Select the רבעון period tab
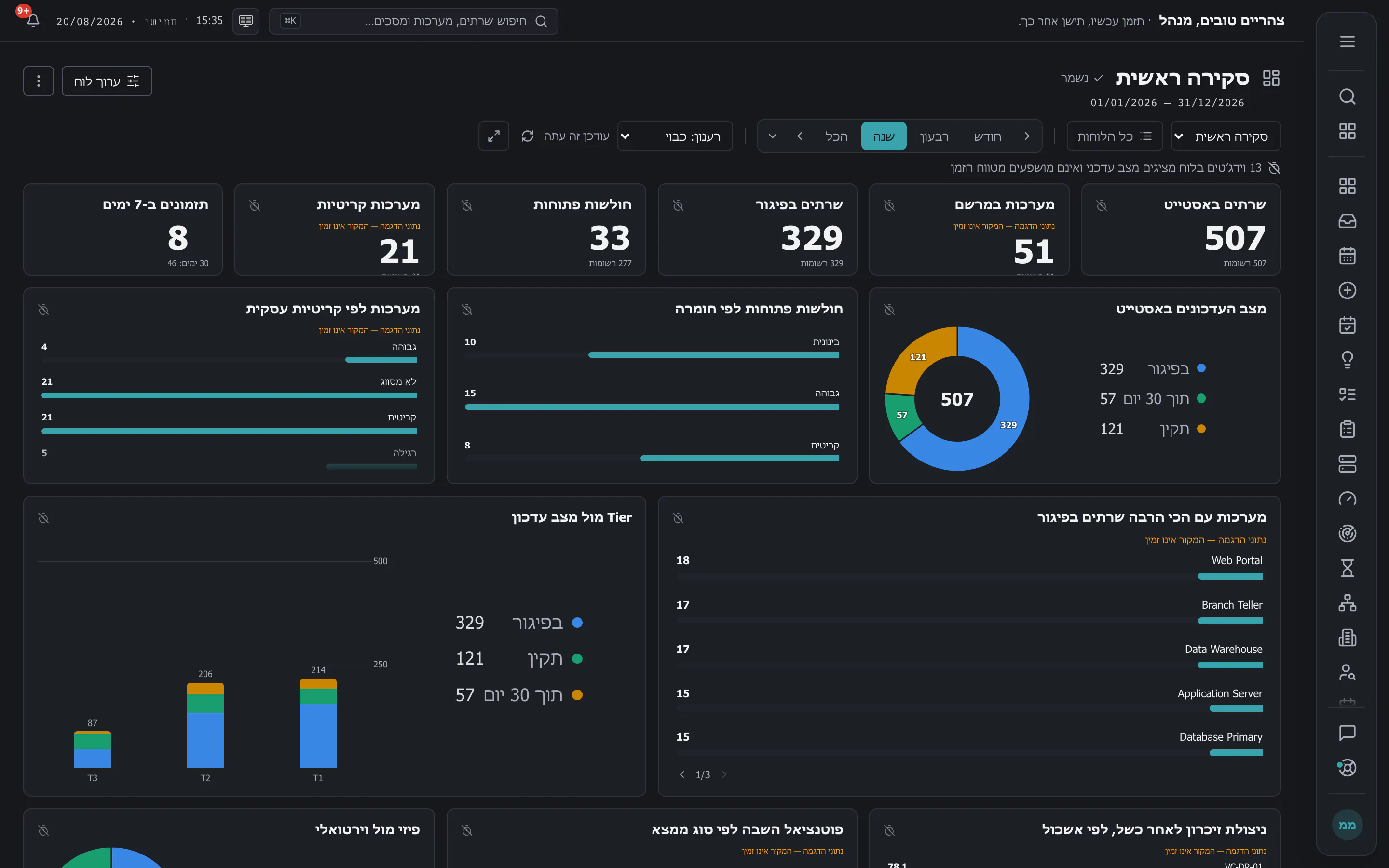The height and width of the screenshot is (868, 1389). click(x=934, y=136)
